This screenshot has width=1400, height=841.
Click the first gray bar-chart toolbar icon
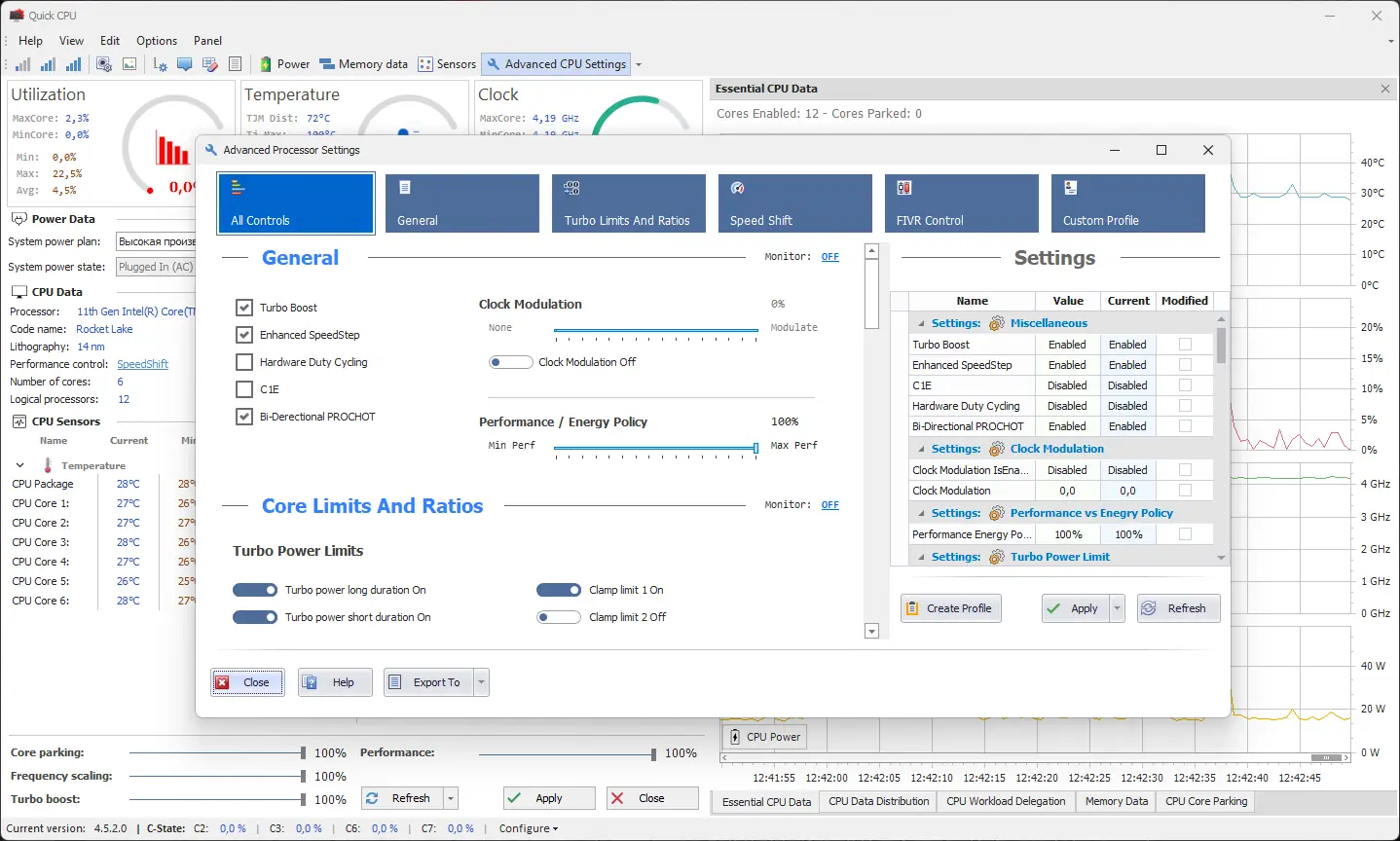(22, 64)
